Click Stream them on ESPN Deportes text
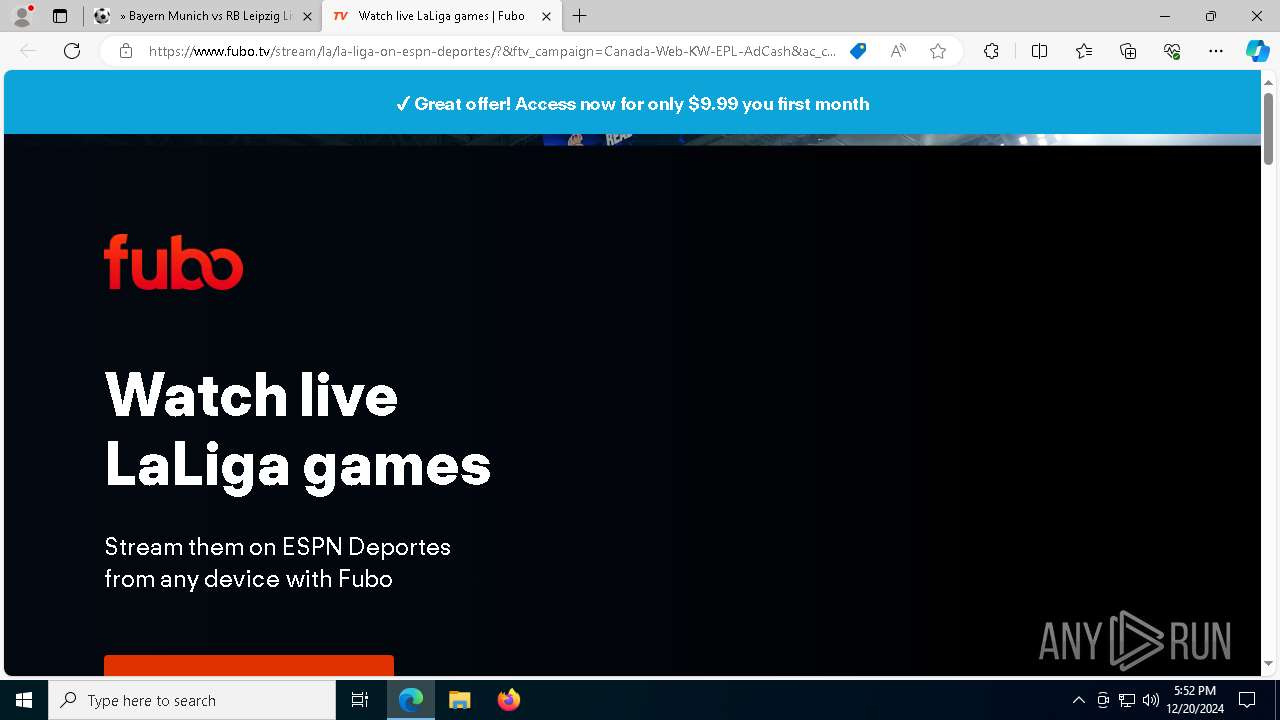The image size is (1280, 720). (x=278, y=562)
